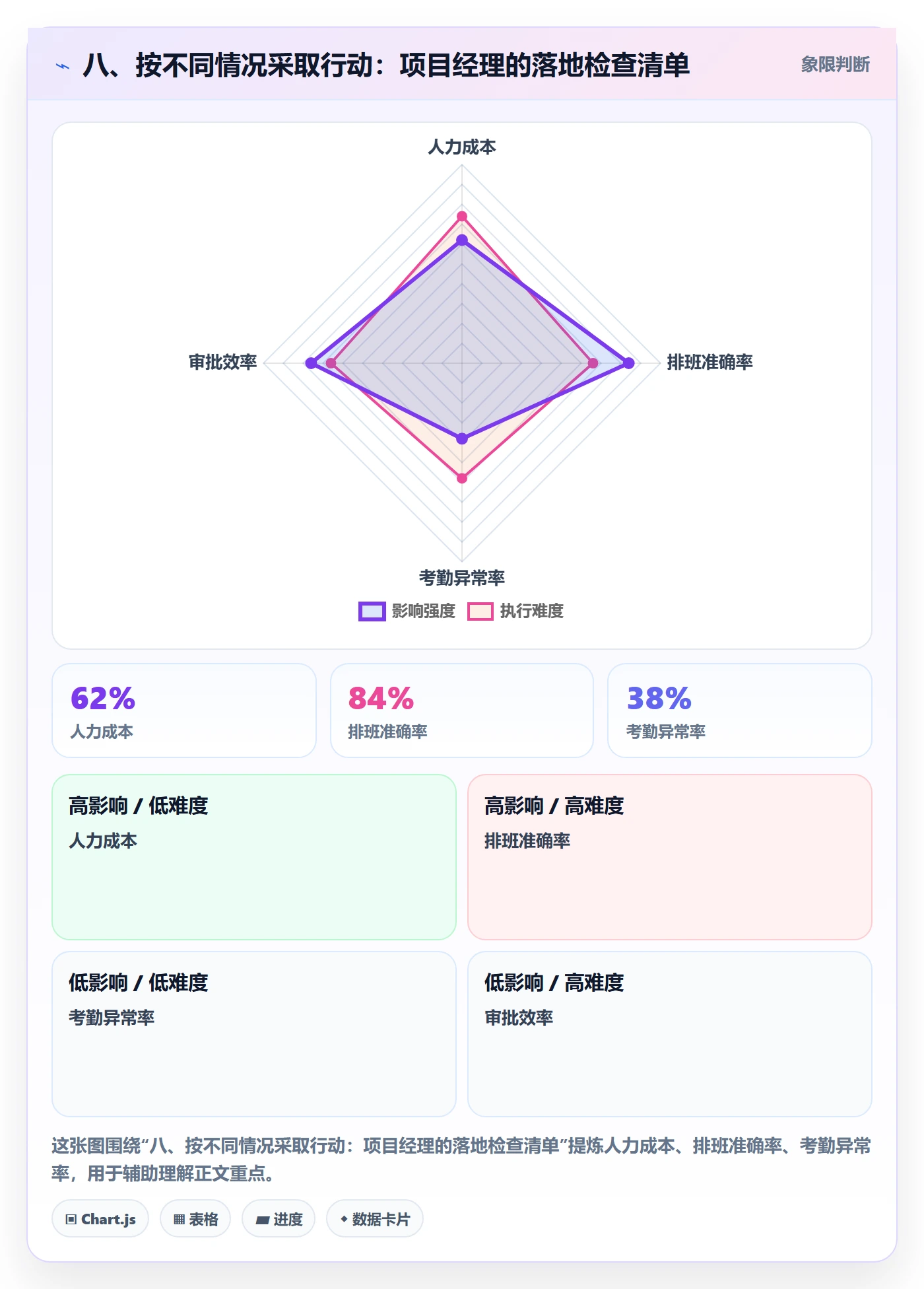Click the purple point on 排班准确率 axis
924x1289 pixels.
629,363
